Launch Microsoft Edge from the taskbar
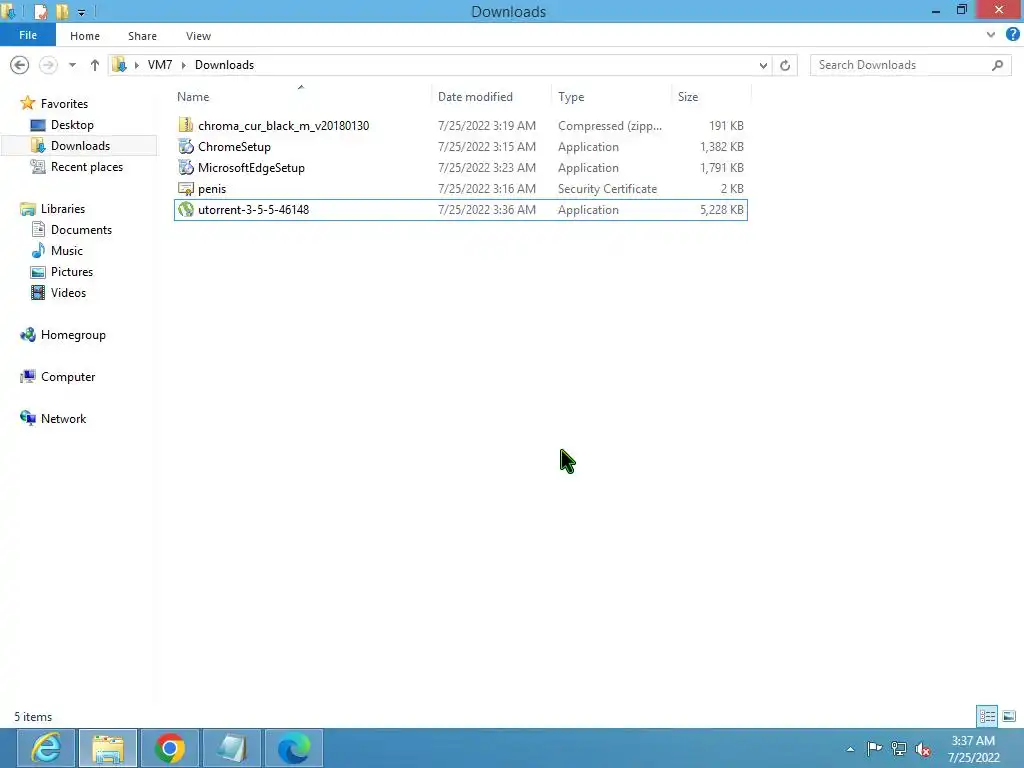The image size is (1024, 768). 294,748
